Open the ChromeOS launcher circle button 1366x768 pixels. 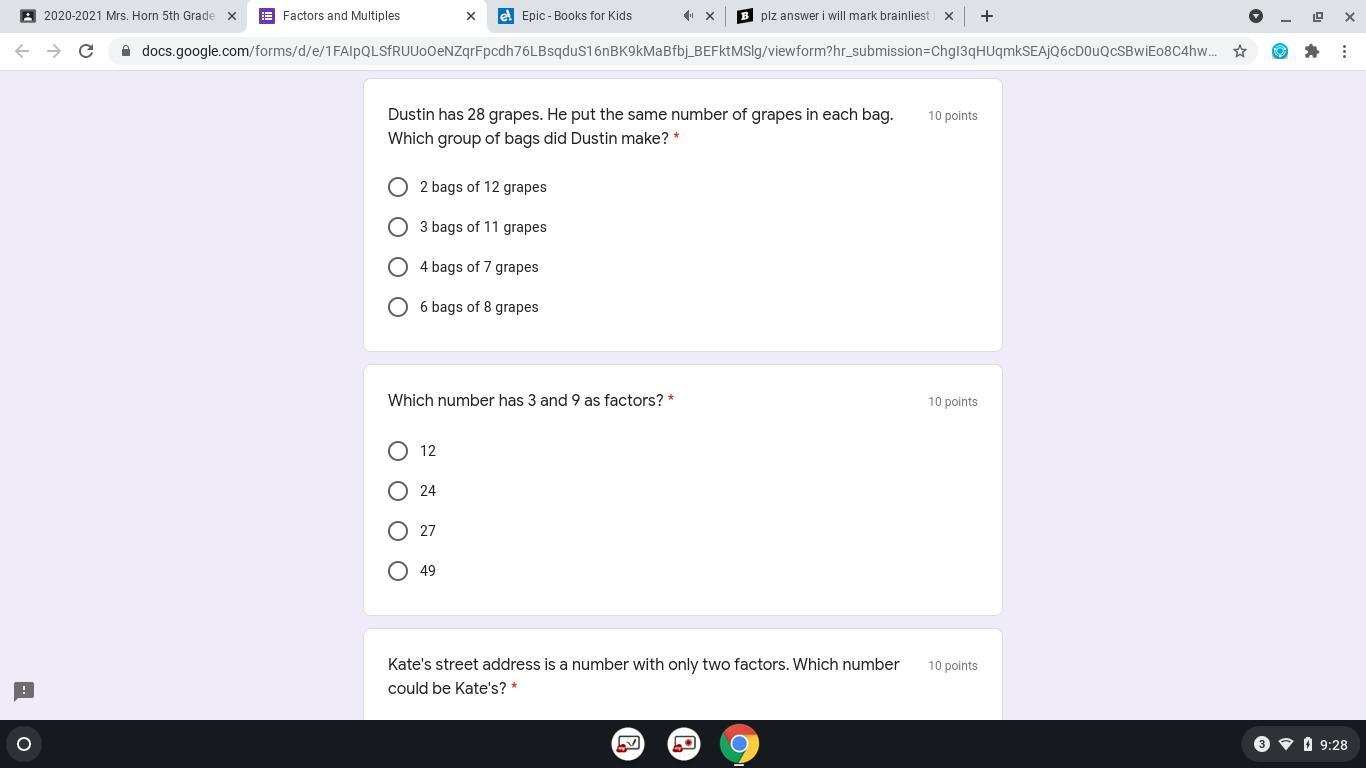(24, 744)
